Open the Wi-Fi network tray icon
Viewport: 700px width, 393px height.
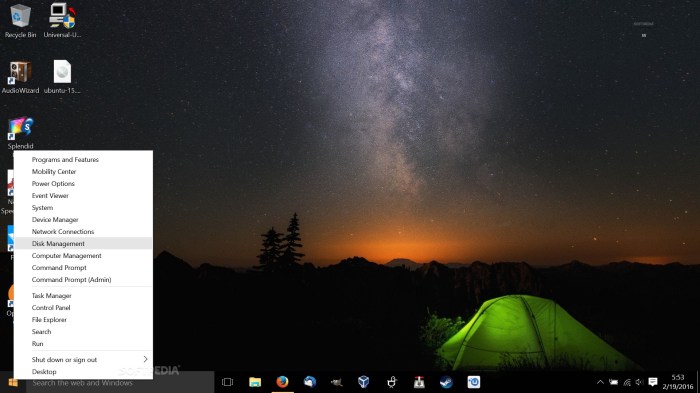coord(627,382)
